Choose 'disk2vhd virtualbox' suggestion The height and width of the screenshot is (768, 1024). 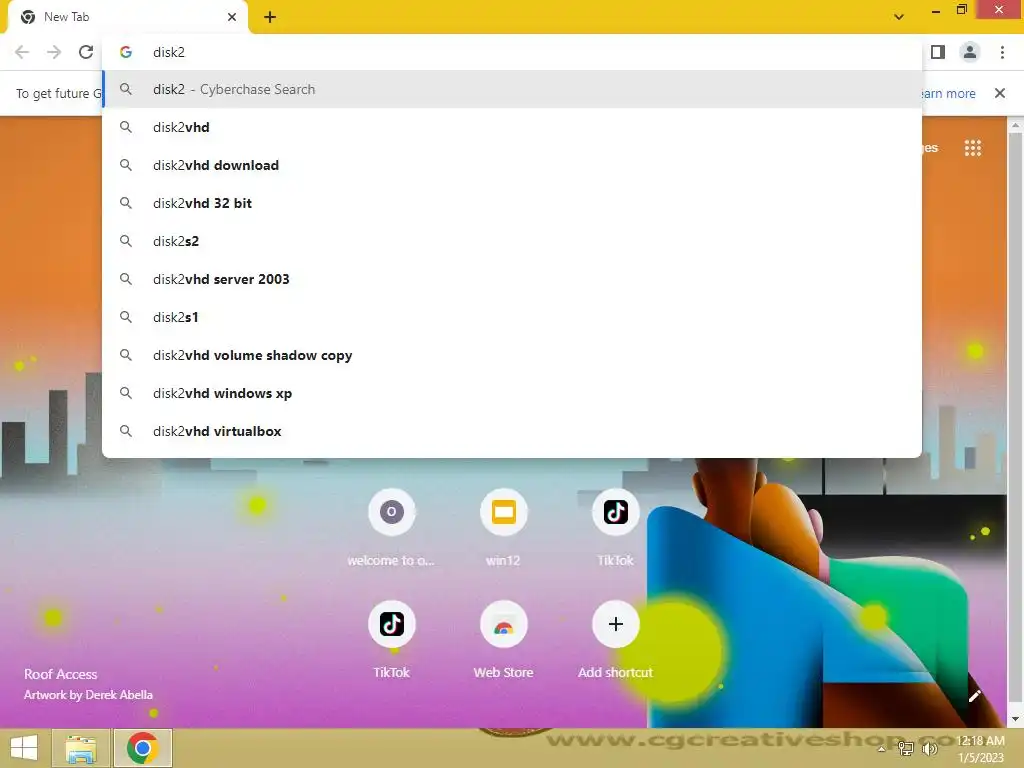tap(512, 431)
